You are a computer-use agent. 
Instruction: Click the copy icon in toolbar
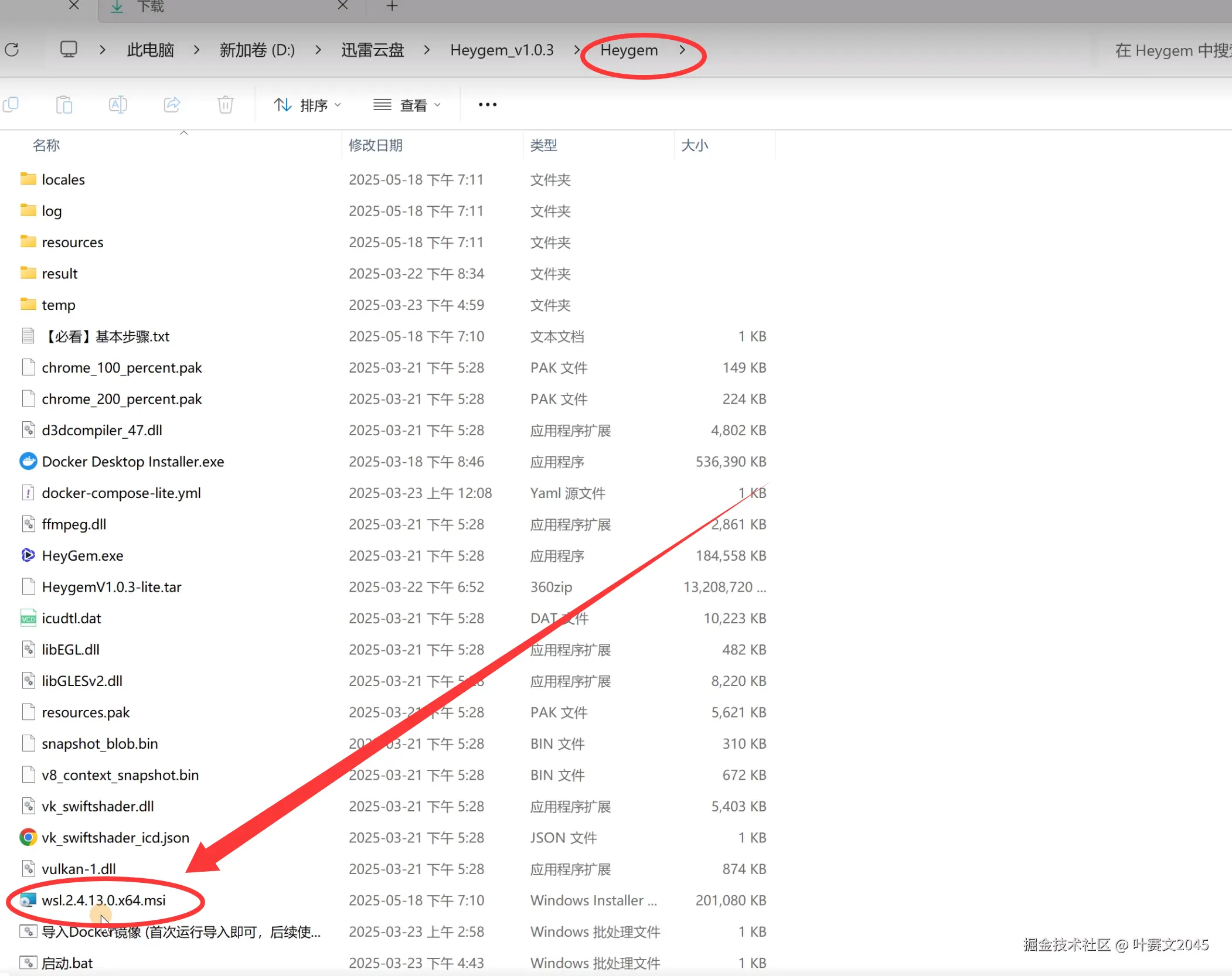pyautogui.click(x=11, y=105)
